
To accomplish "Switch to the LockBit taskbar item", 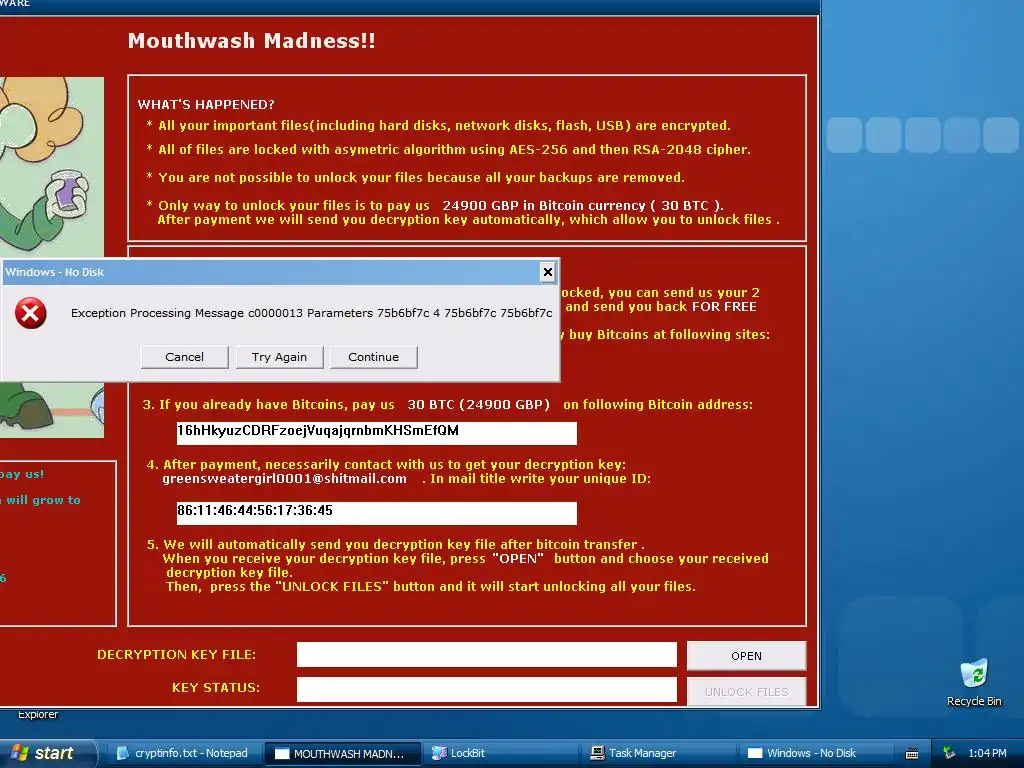I will pos(501,753).
